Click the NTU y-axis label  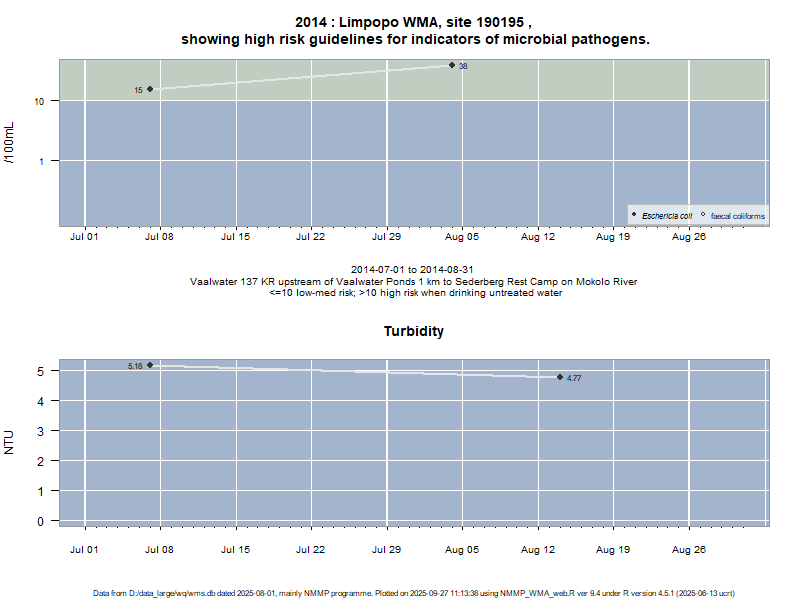click(10, 442)
